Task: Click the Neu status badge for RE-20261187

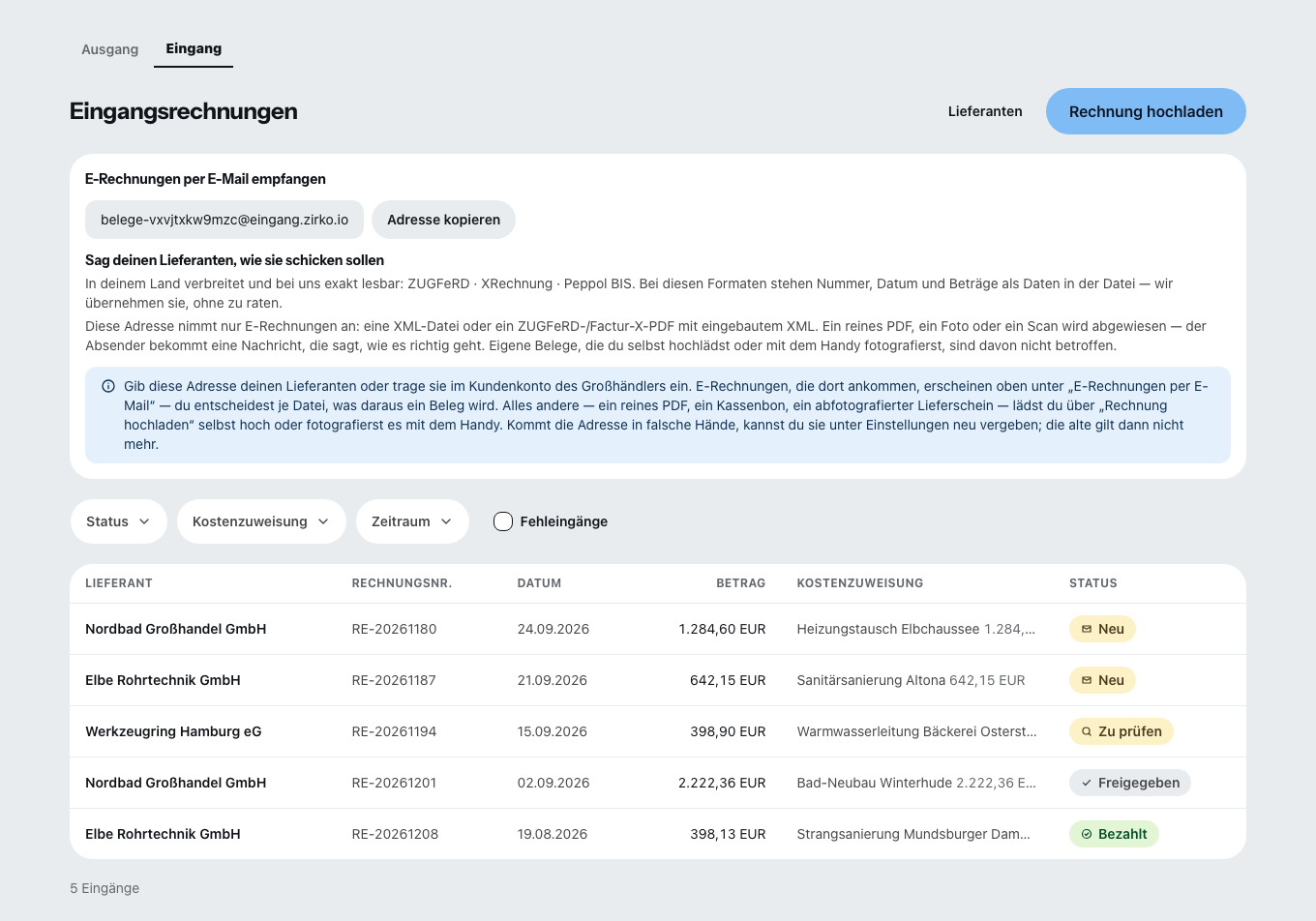Action: pyautogui.click(x=1102, y=680)
